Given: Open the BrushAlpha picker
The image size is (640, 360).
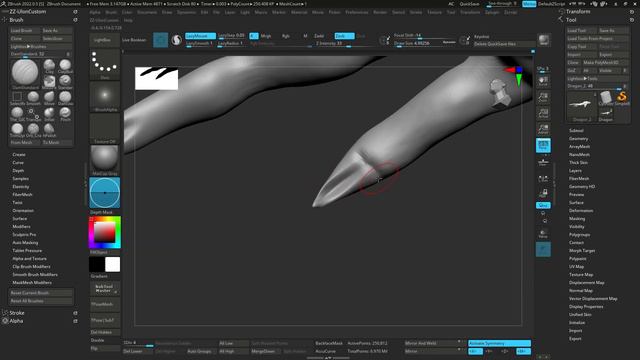Looking at the screenshot, I should [104, 96].
